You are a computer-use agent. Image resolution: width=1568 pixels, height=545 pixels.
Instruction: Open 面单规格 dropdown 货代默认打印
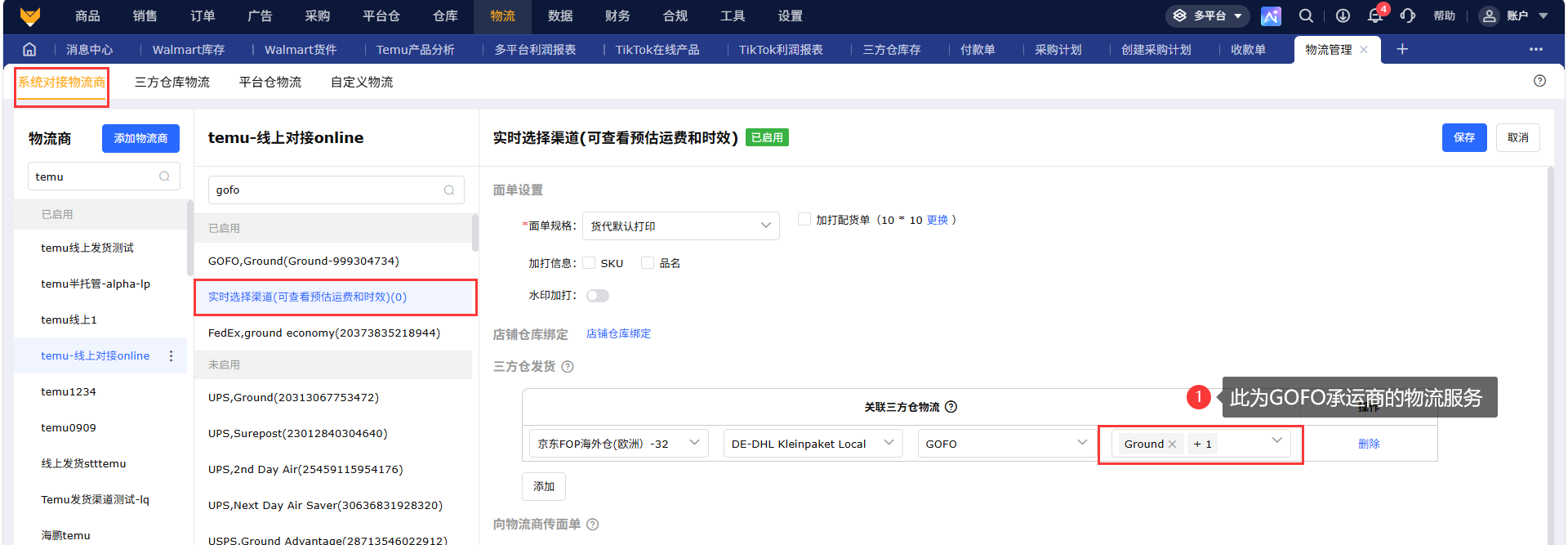[680, 226]
